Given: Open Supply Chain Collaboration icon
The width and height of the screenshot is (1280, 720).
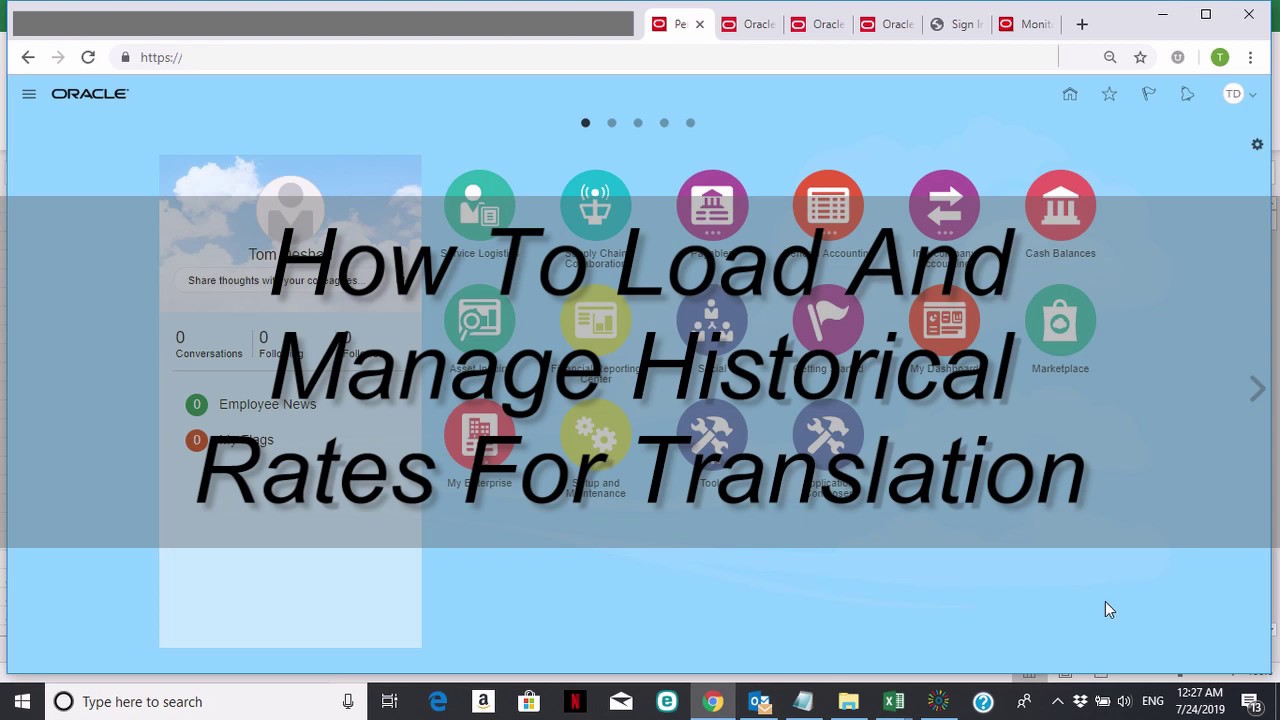Looking at the screenshot, I should pos(596,206).
